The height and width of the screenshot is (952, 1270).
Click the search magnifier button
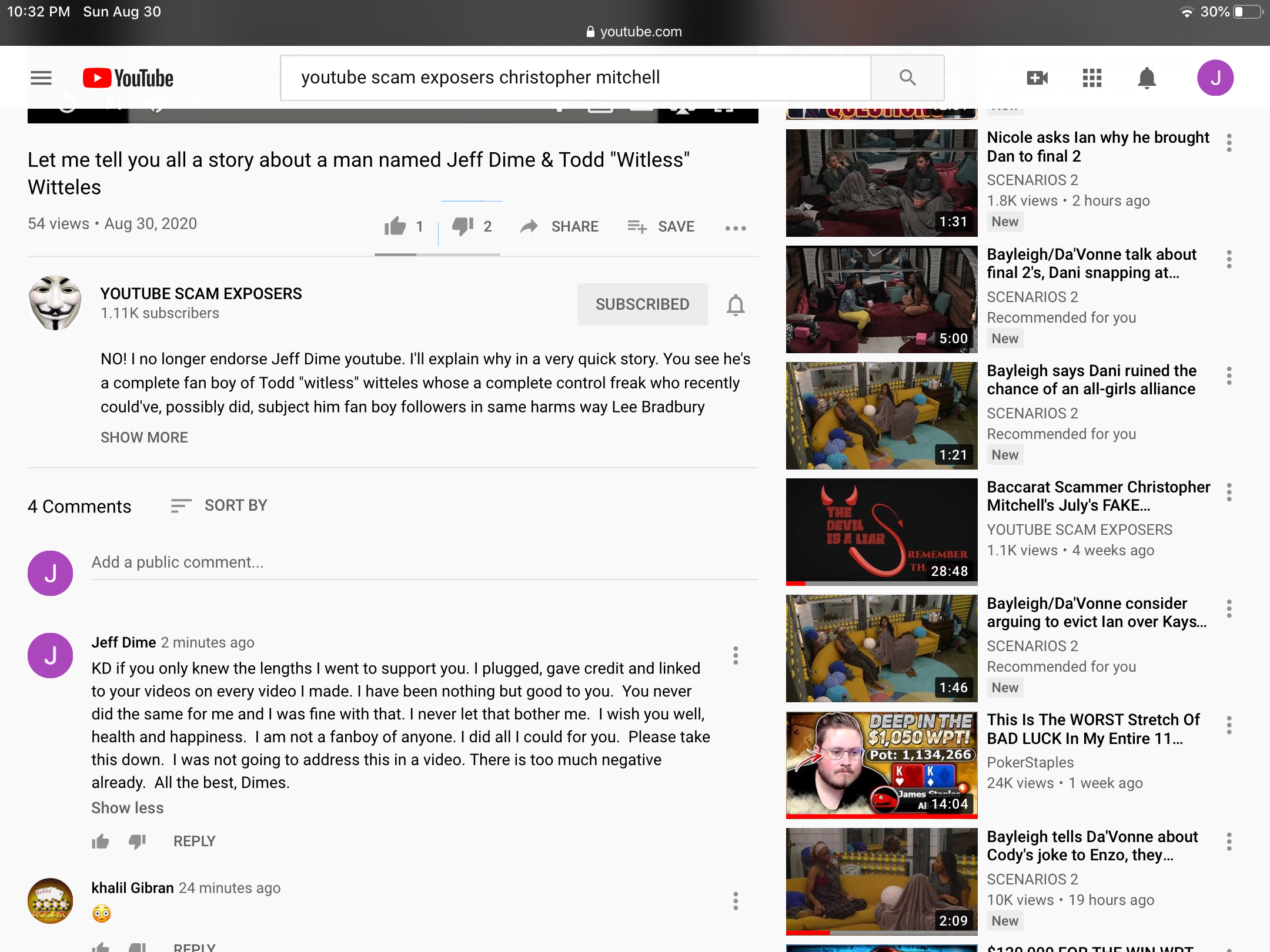pos(907,78)
